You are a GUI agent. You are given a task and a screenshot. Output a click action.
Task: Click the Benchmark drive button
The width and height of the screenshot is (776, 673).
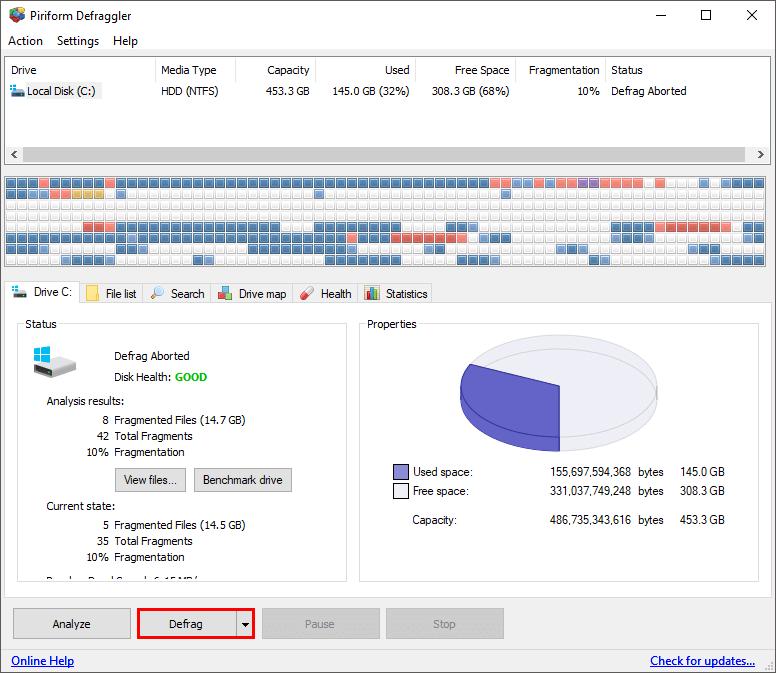click(x=243, y=480)
